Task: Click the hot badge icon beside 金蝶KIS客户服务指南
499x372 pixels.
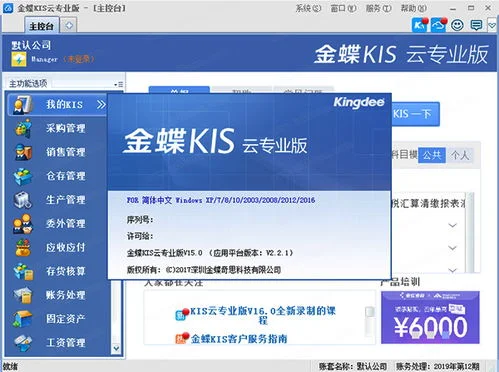Action: click(182, 338)
